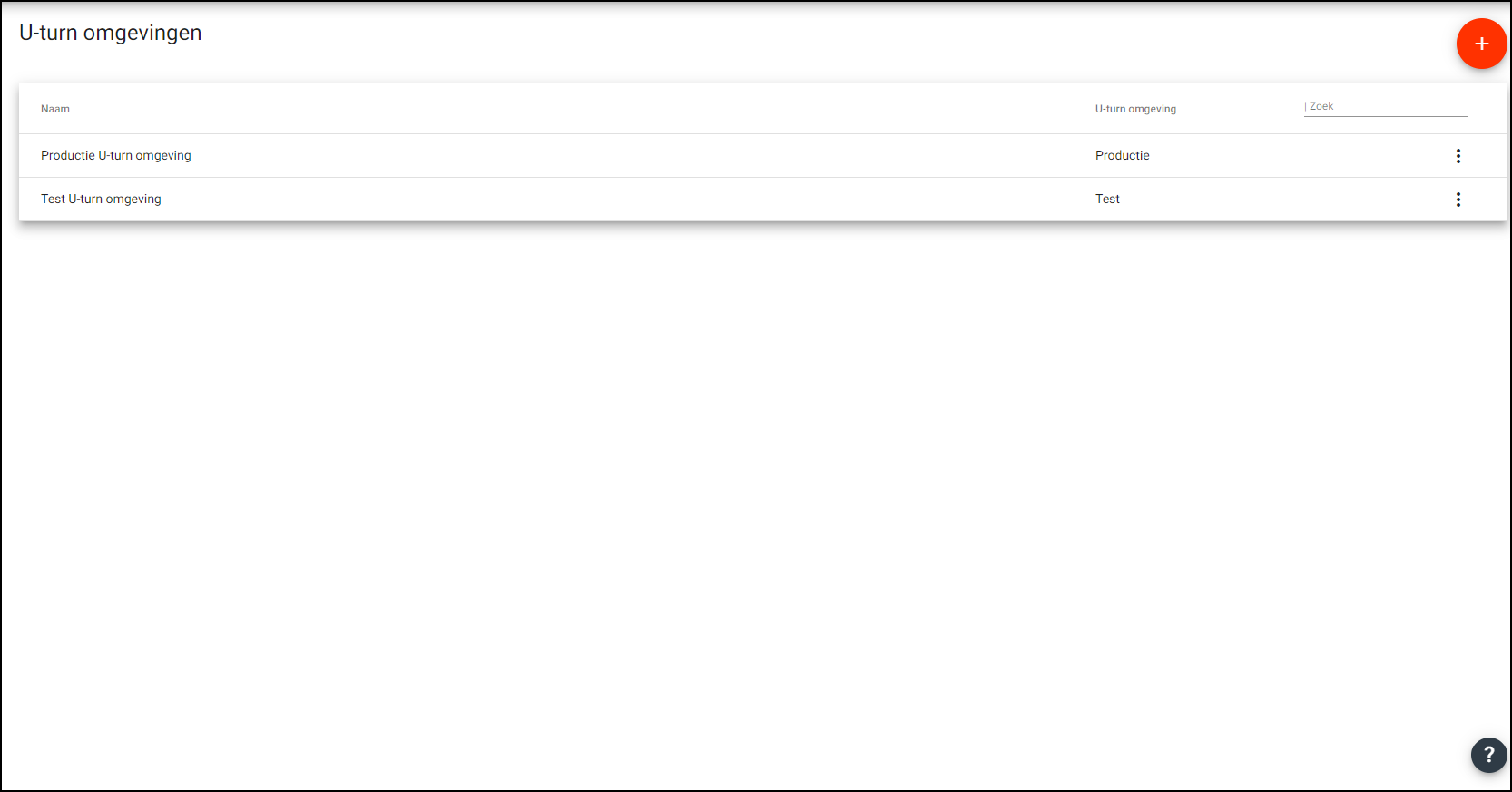The width and height of the screenshot is (1512, 792).
Task: Open three-dot menu for Productie row
Action: [x=1458, y=156]
